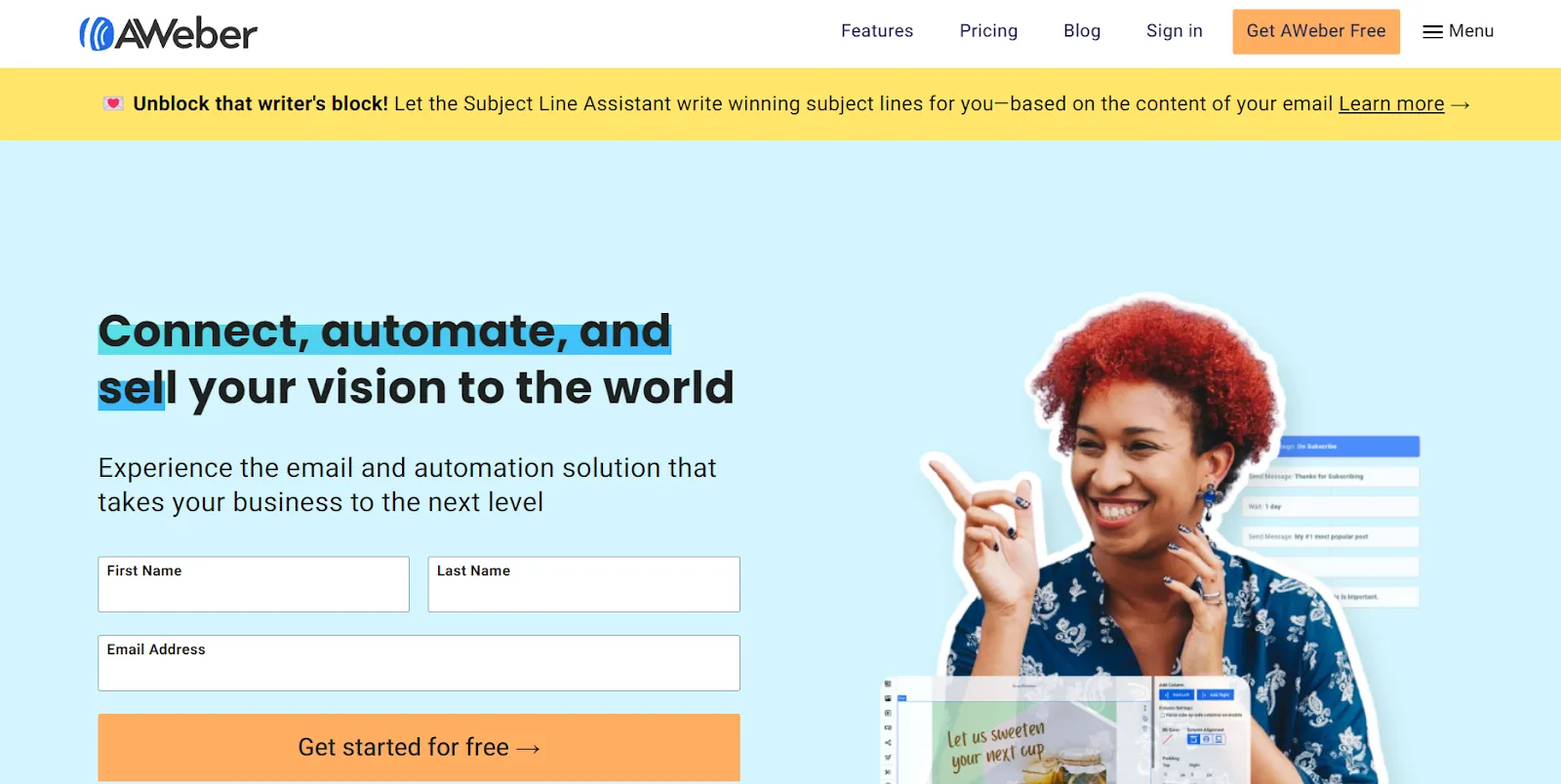1561x784 pixels.
Task: Open the Blog link
Action: [x=1082, y=31]
